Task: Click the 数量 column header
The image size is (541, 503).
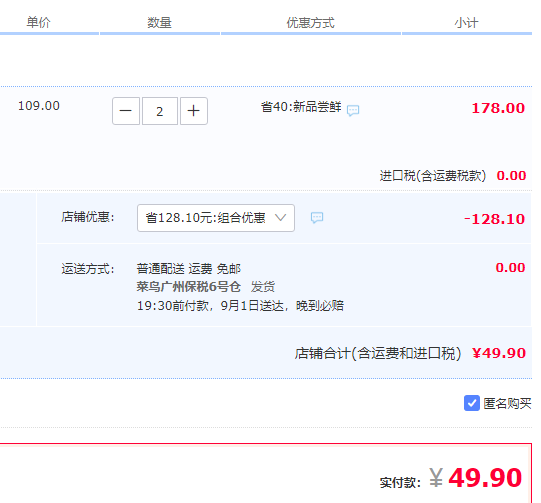Action: pyautogui.click(x=159, y=23)
